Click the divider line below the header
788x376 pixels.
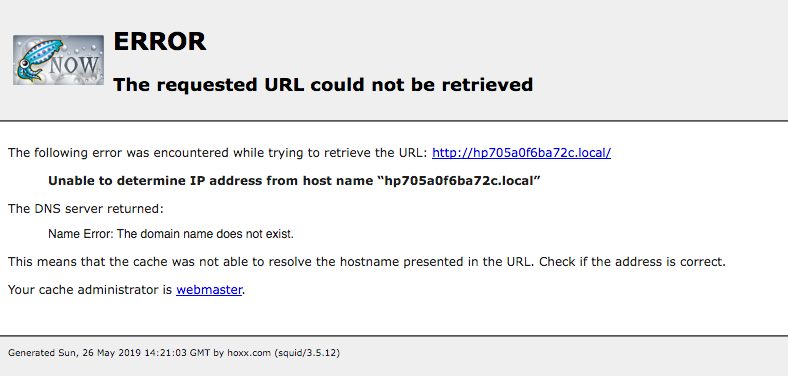point(394,121)
